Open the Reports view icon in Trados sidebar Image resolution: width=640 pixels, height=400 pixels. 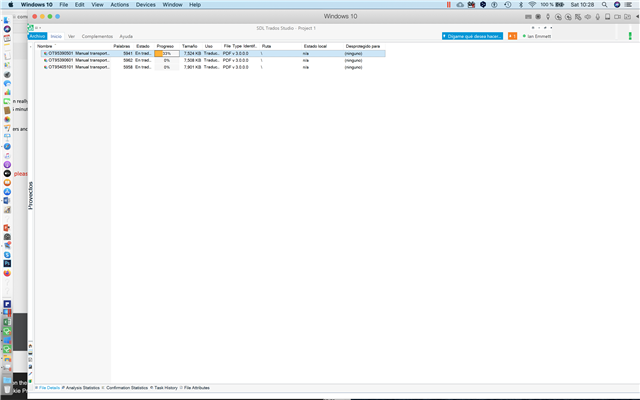(30, 367)
